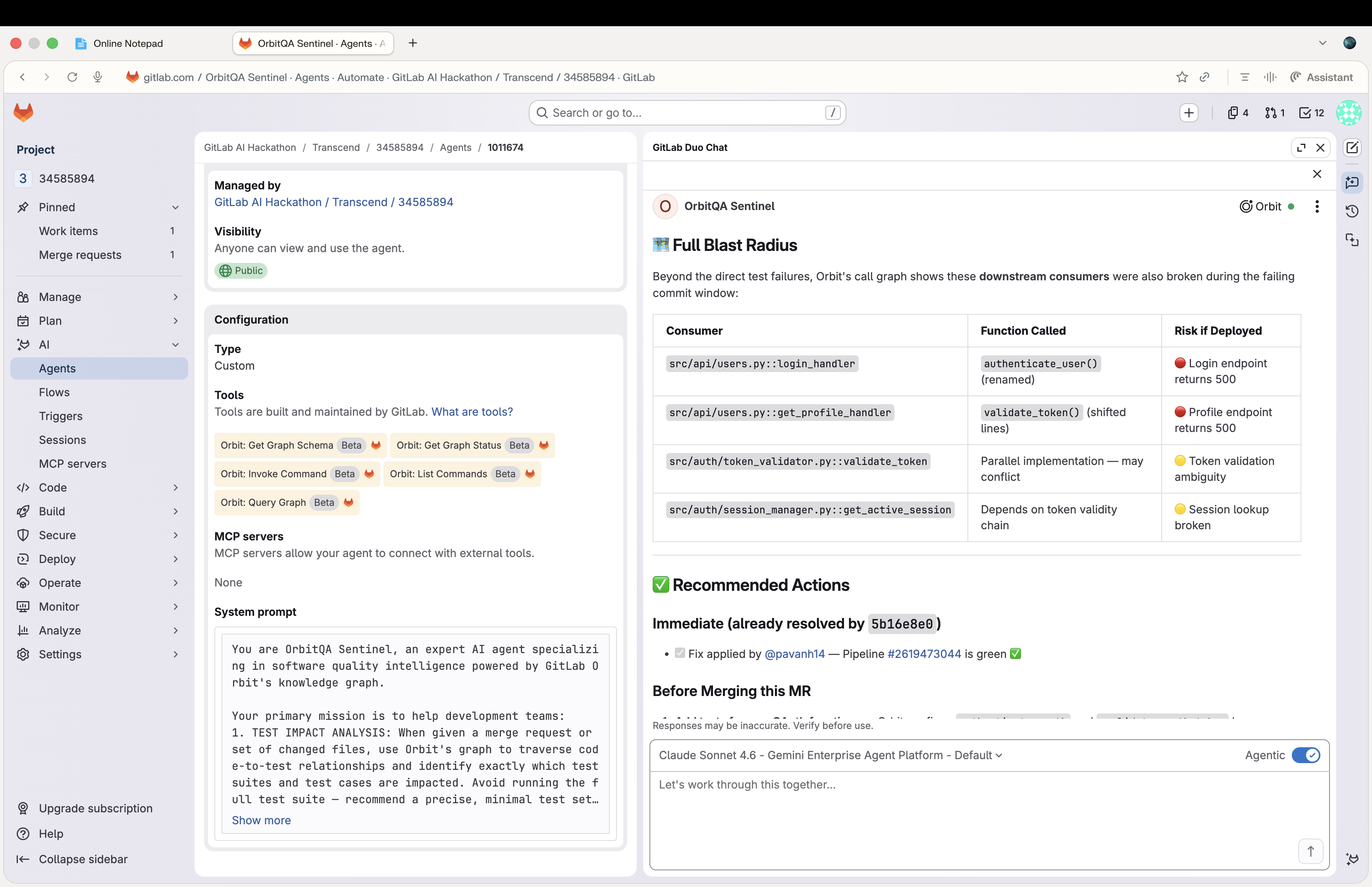Maximize the GitLab Duo Chat panel
Viewport: 1372px width, 887px height.
pyautogui.click(x=1301, y=147)
